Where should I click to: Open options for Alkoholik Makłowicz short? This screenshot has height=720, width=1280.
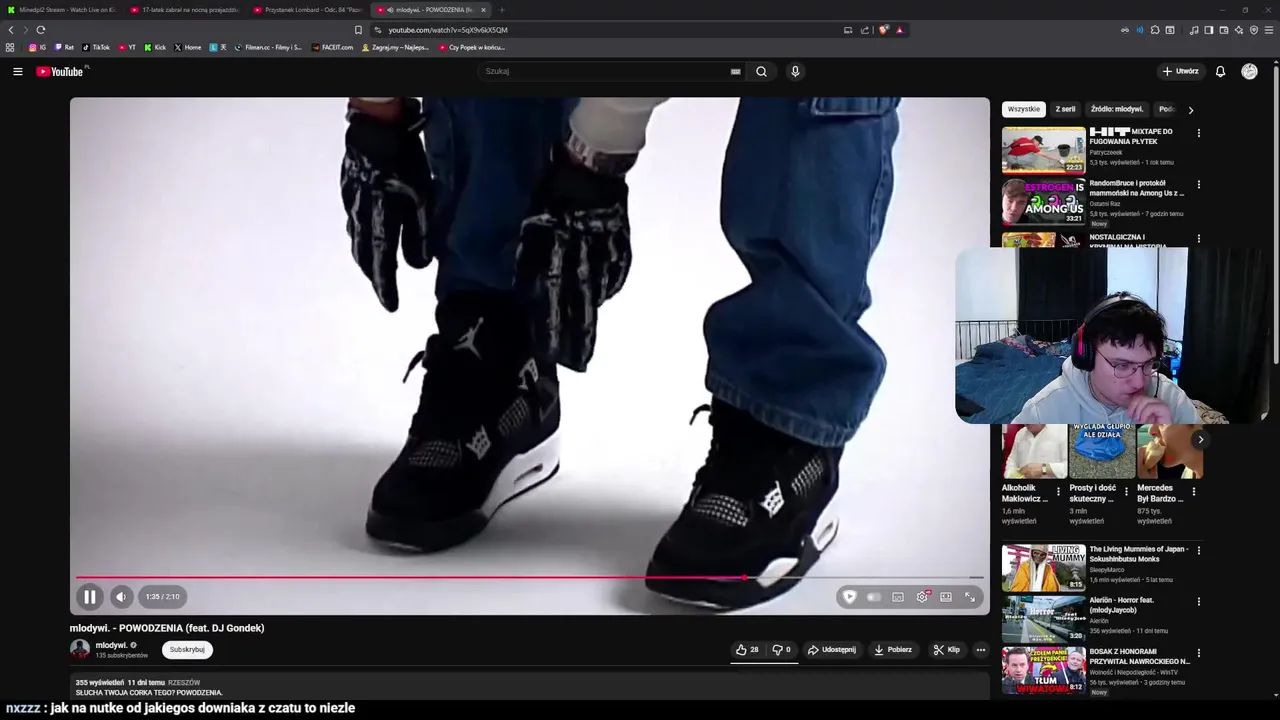point(1058,491)
